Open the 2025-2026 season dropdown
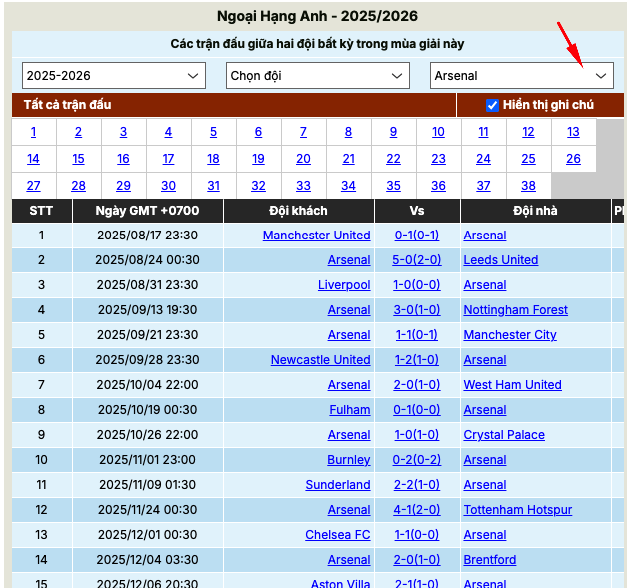 coord(114,75)
